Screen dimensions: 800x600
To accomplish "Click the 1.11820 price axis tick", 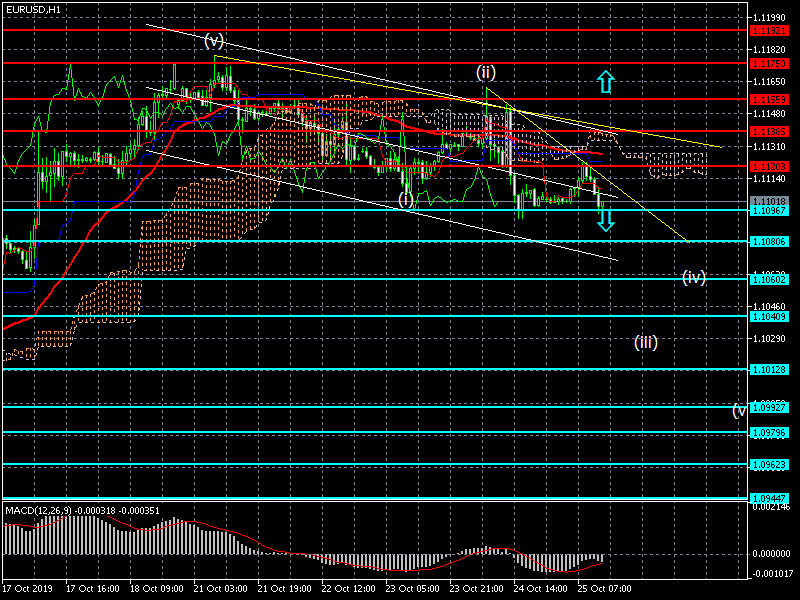I will tap(769, 49).
